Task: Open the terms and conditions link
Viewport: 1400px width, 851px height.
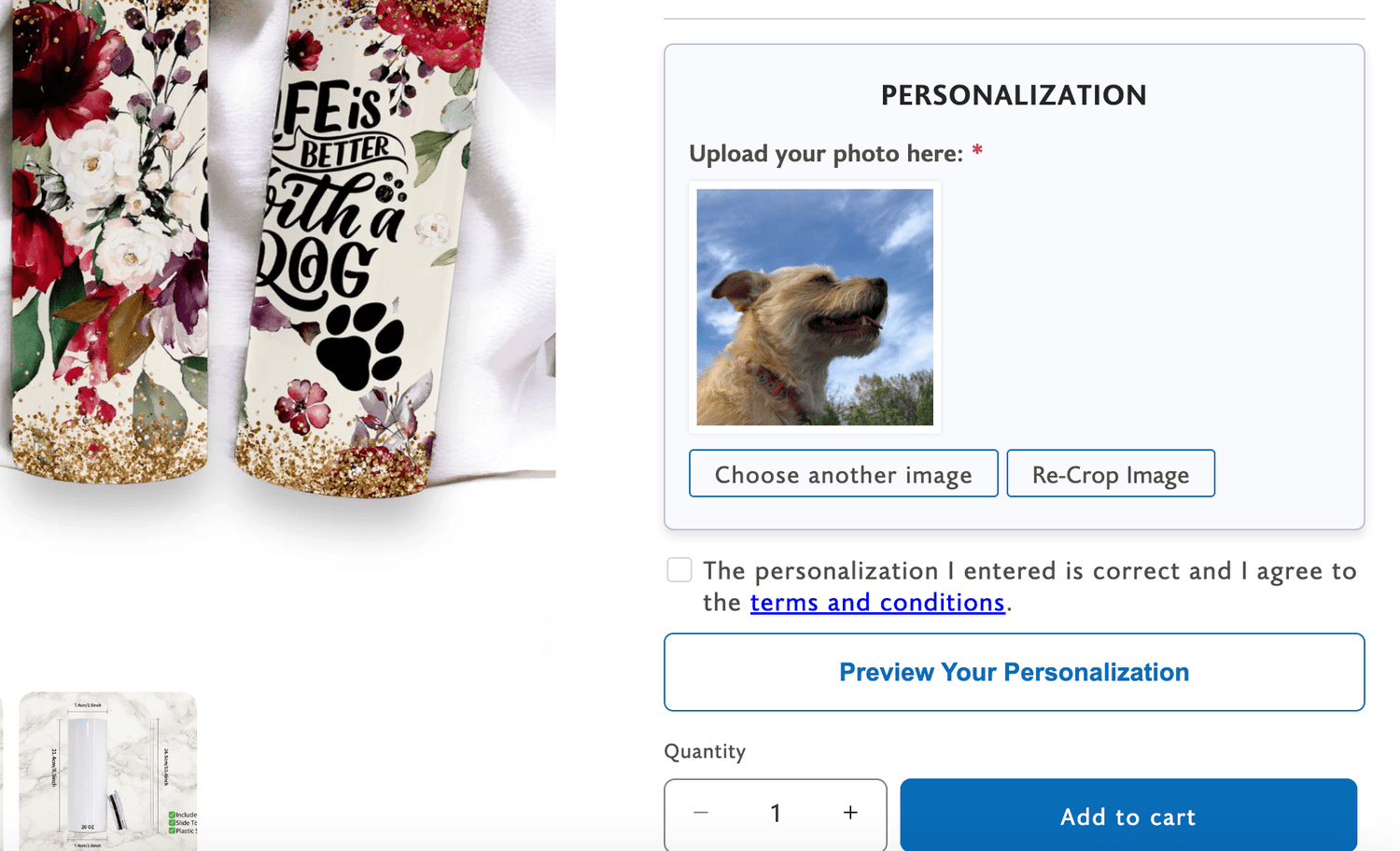Action: click(x=877, y=603)
